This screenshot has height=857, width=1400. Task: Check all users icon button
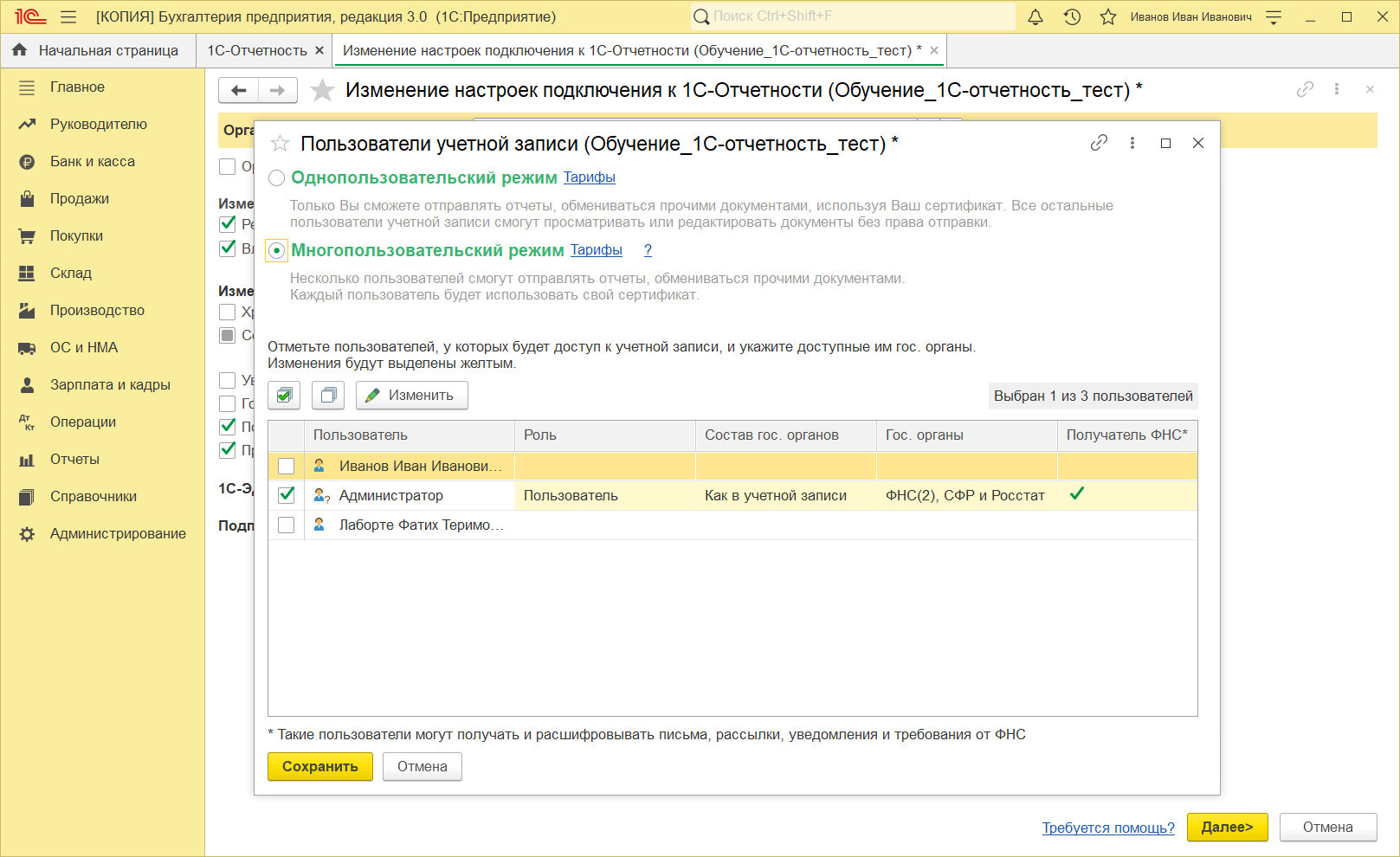pos(284,395)
